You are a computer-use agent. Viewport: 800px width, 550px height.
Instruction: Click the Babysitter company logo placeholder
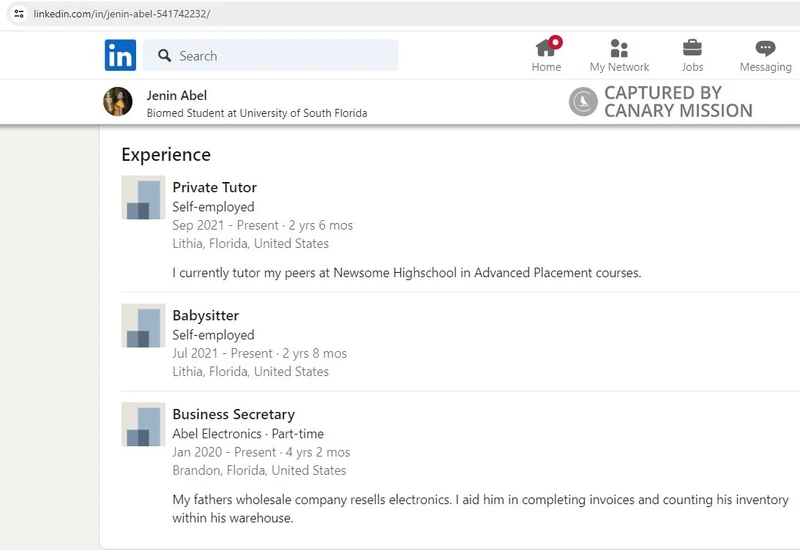click(x=143, y=326)
